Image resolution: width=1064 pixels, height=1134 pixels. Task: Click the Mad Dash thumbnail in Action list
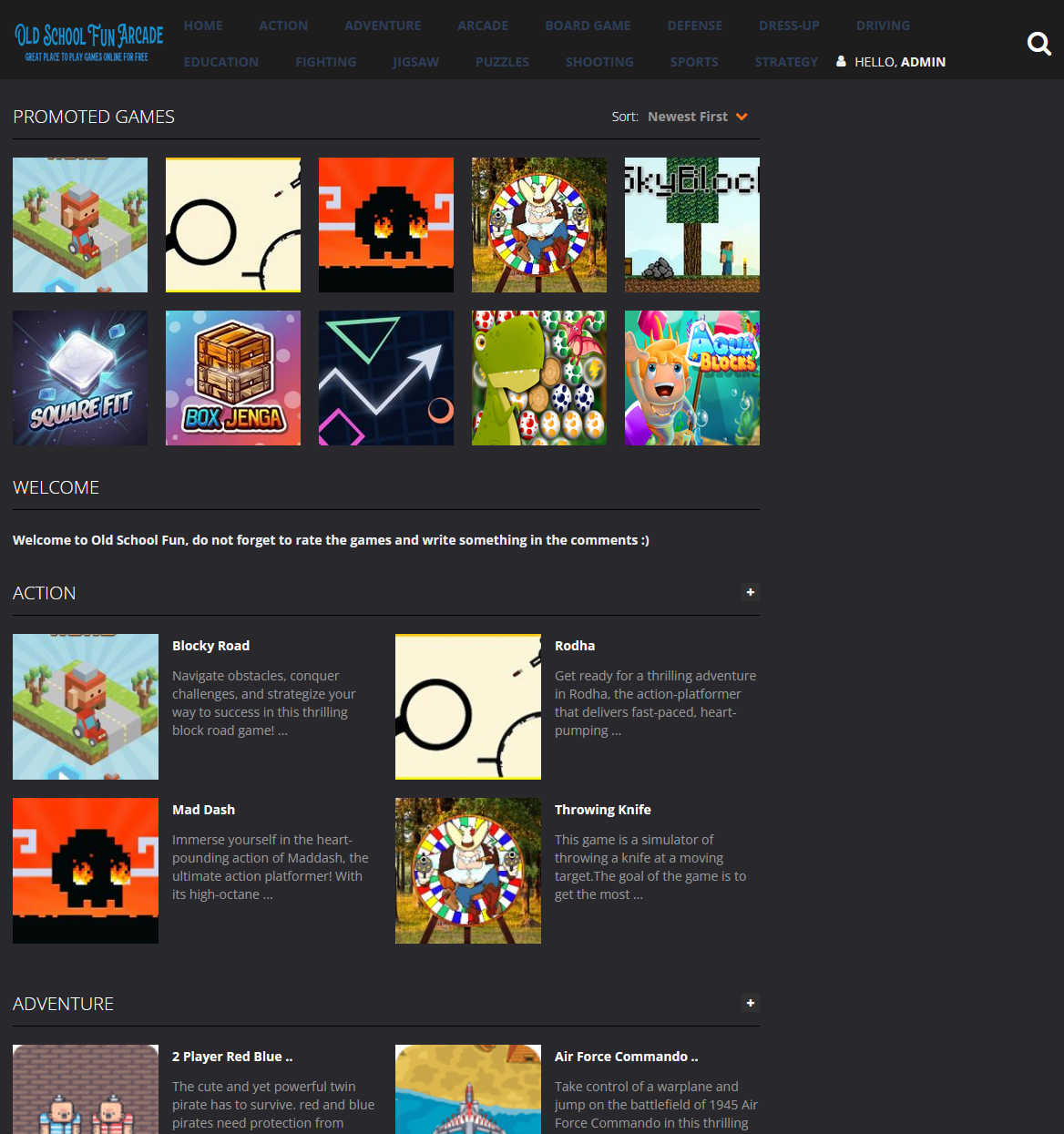(x=86, y=871)
